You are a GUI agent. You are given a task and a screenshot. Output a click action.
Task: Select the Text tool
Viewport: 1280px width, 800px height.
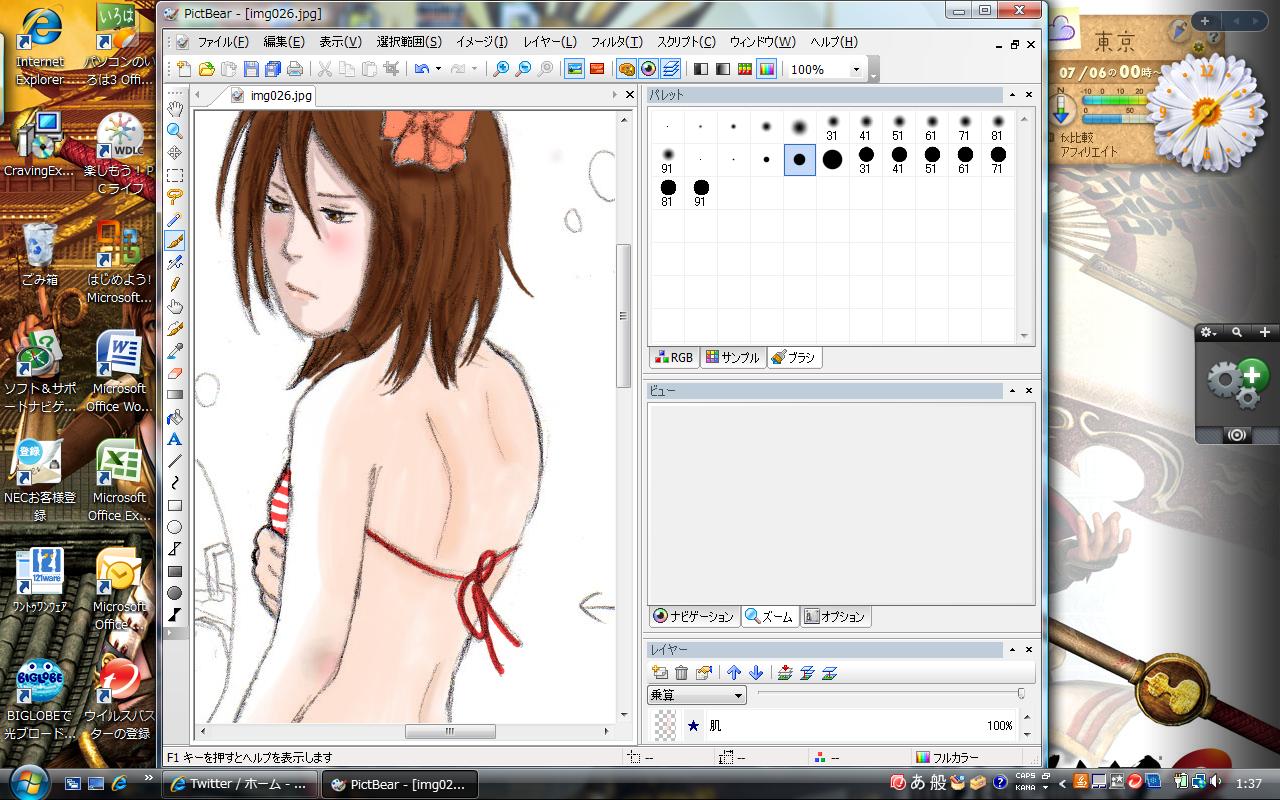coord(175,439)
